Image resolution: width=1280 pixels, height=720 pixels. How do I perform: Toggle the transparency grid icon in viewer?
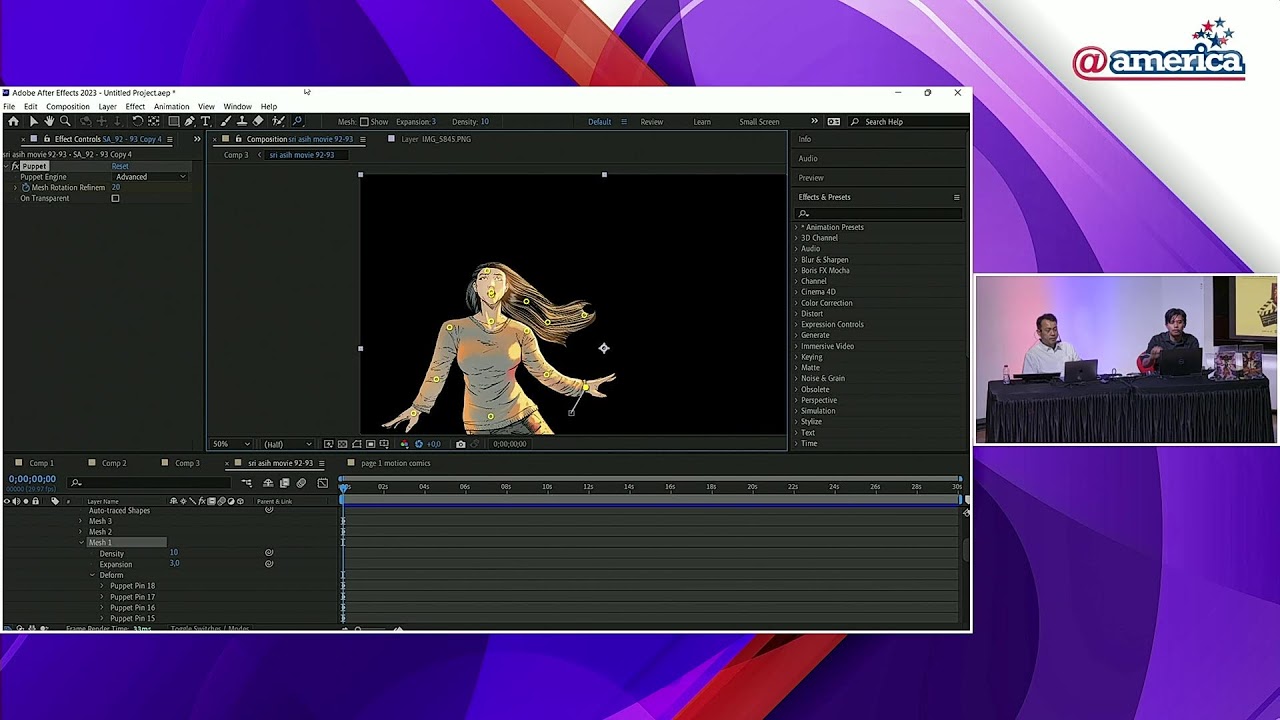[x=343, y=444]
